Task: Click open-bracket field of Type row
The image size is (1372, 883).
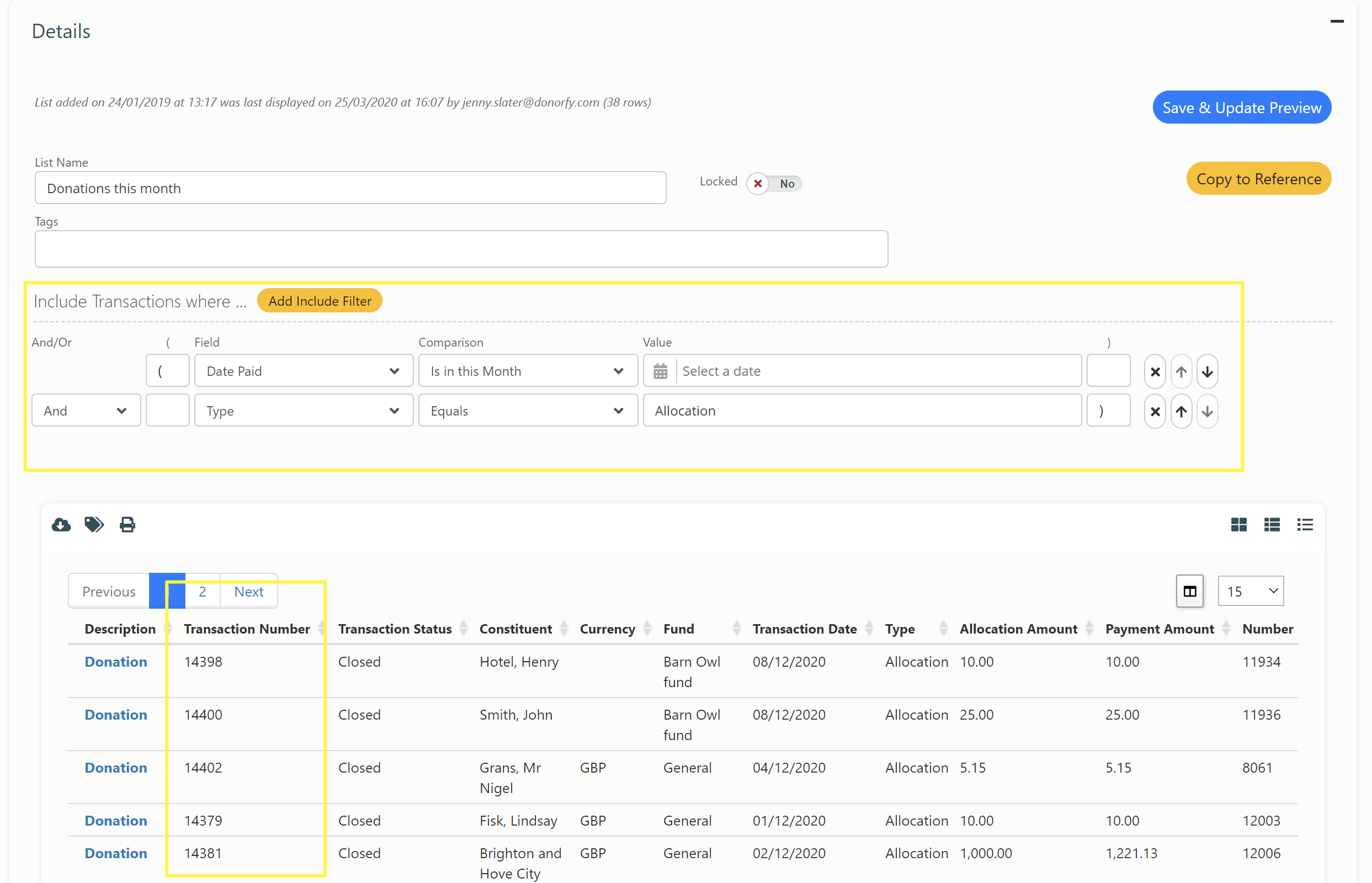Action: click(167, 411)
